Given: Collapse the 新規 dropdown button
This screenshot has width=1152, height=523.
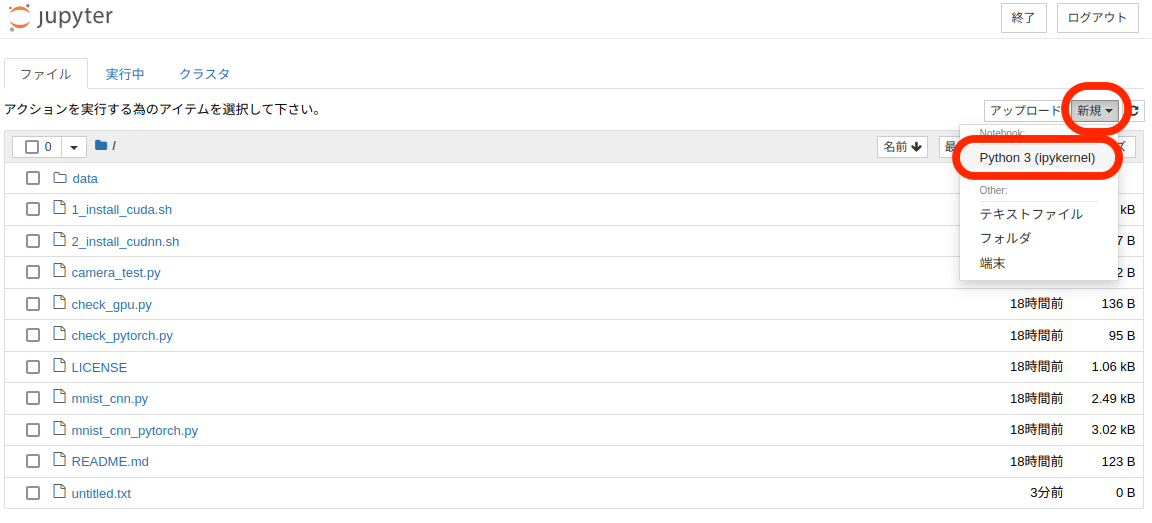Looking at the screenshot, I should point(1095,111).
